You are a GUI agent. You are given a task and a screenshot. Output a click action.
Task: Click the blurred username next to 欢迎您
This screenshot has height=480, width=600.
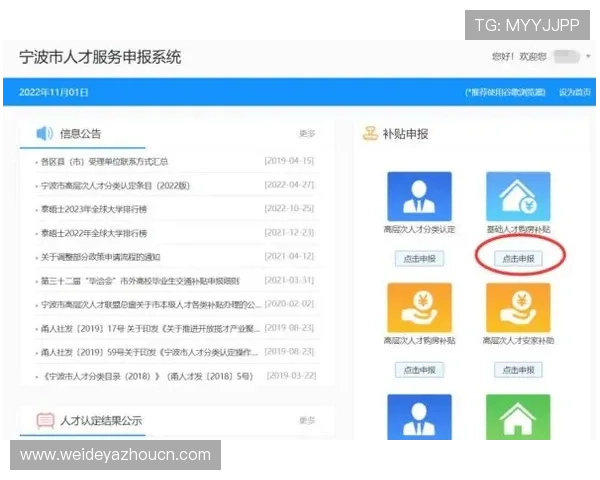567,57
